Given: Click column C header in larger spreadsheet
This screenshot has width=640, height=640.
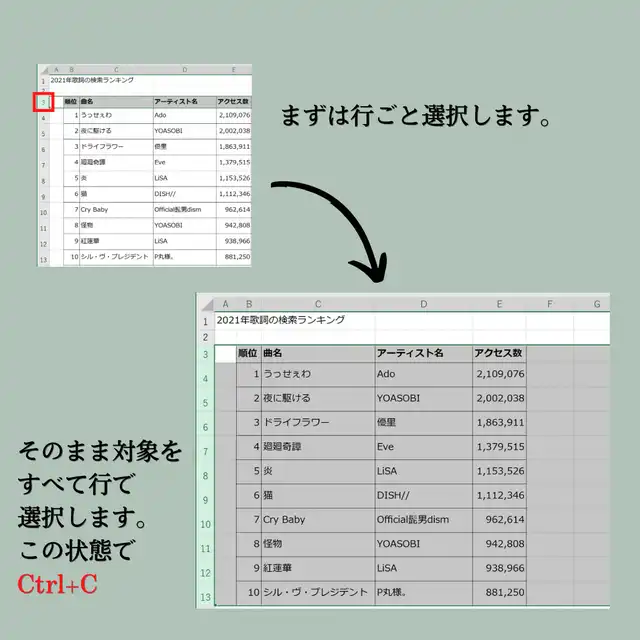Looking at the screenshot, I should [317, 304].
